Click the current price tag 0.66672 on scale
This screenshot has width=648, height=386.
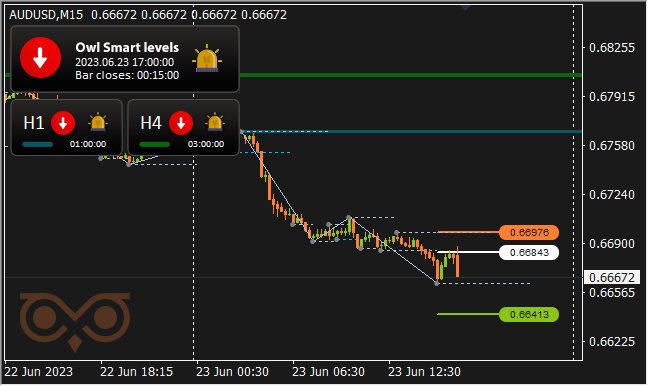point(612,277)
